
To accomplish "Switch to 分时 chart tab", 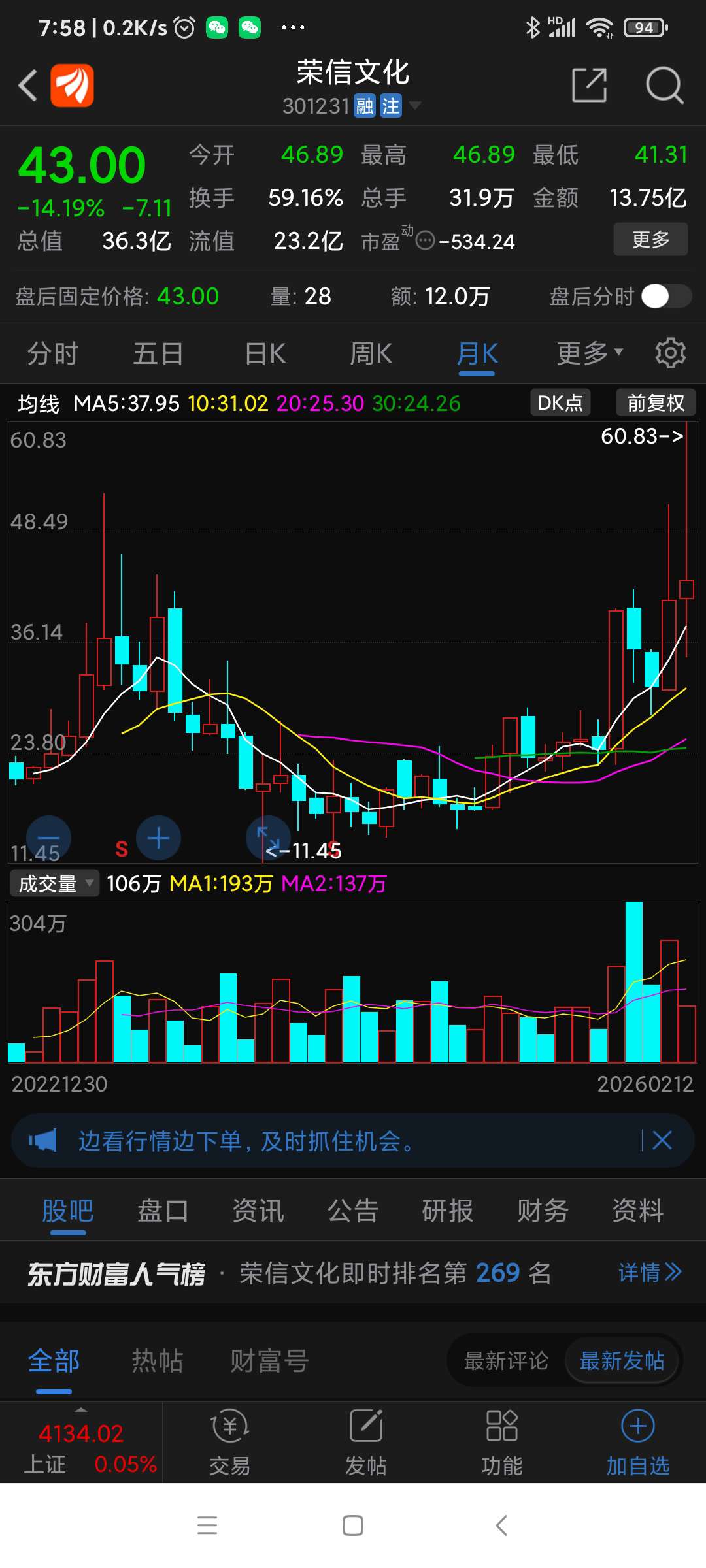I will pyautogui.click(x=52, y=353).
